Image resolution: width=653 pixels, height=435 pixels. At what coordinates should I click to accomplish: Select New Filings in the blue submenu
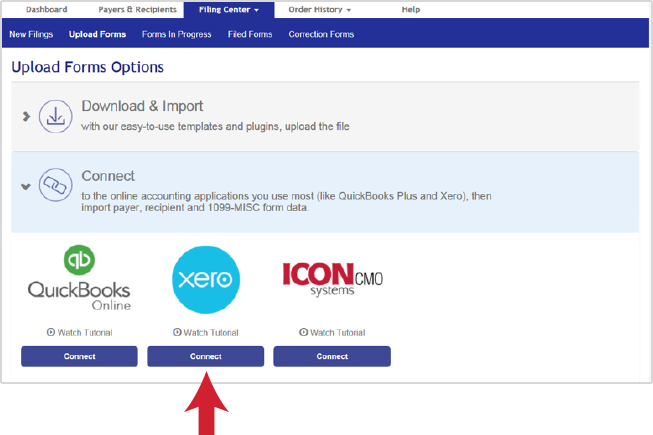(x=31, y=34)
